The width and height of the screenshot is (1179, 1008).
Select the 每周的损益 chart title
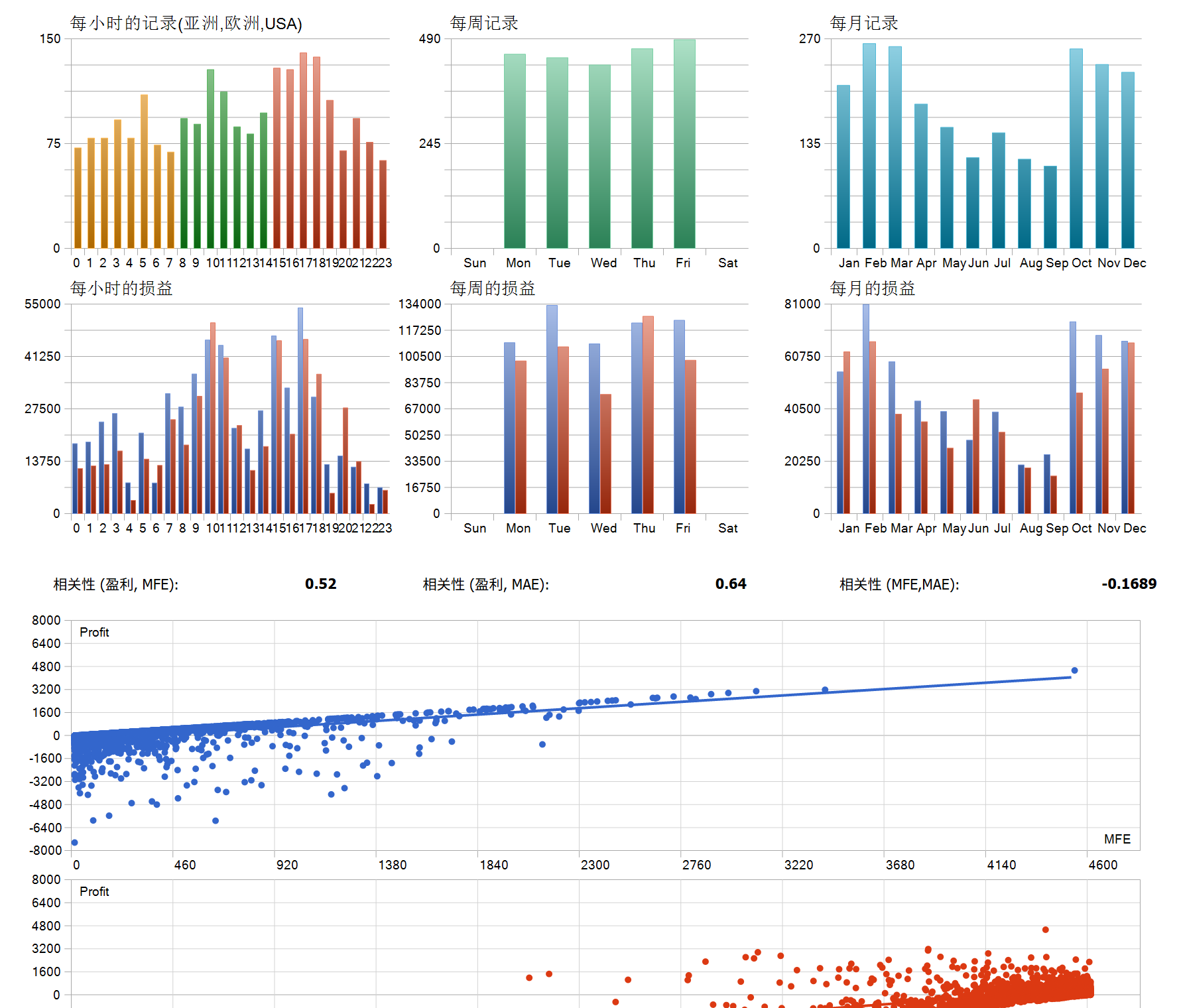point(492,288)
